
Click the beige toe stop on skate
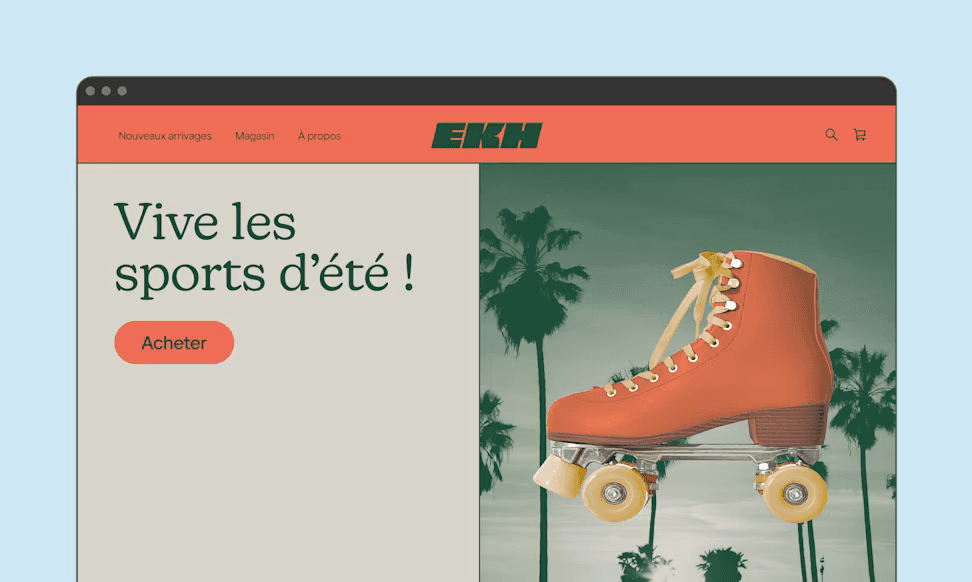click(x=558, y=476)
